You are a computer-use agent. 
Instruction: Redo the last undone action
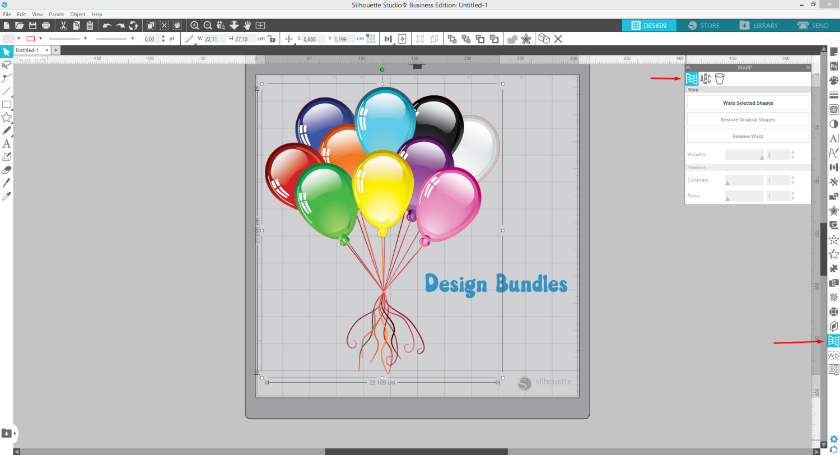coord(120,25)
